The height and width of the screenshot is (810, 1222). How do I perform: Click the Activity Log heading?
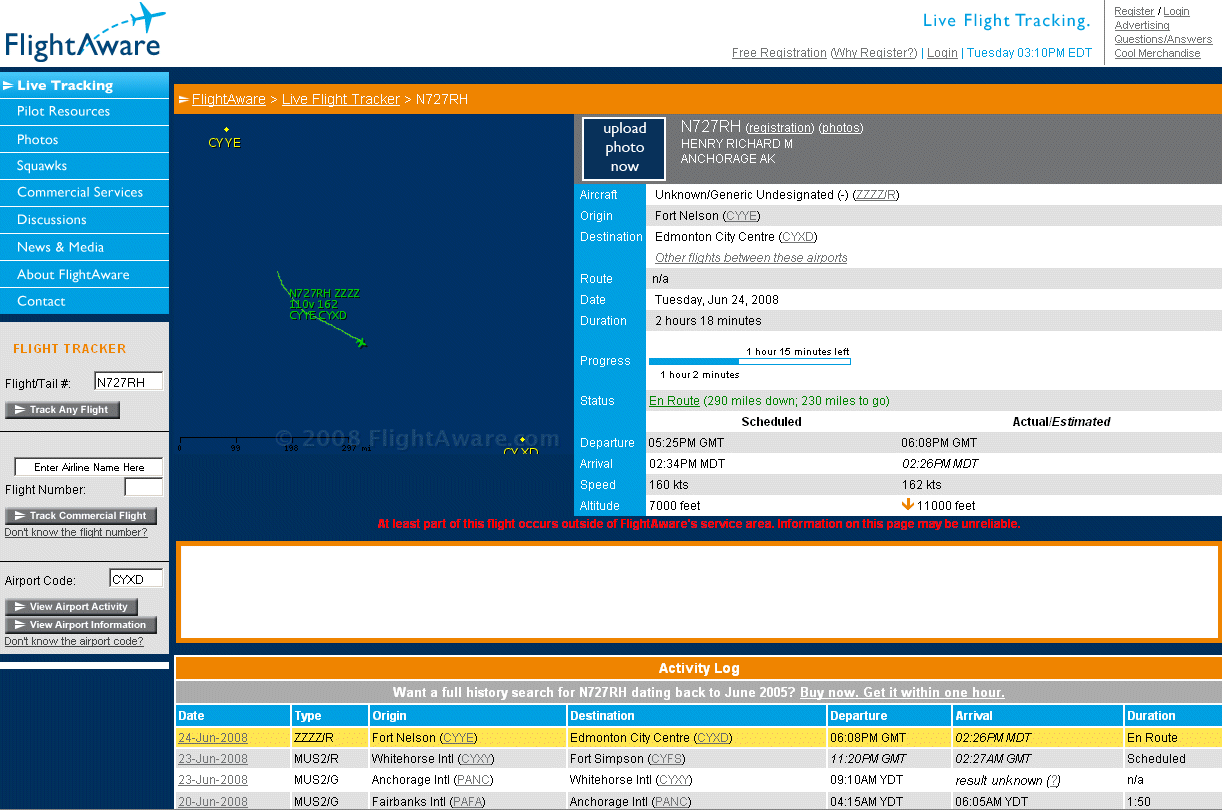point(699,669)
